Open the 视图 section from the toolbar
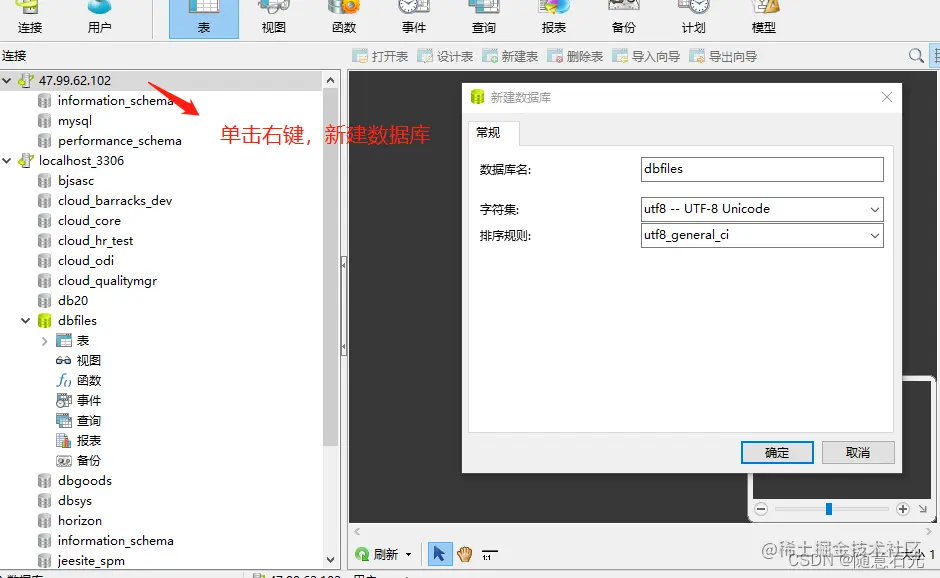 [x=273, y=20]
